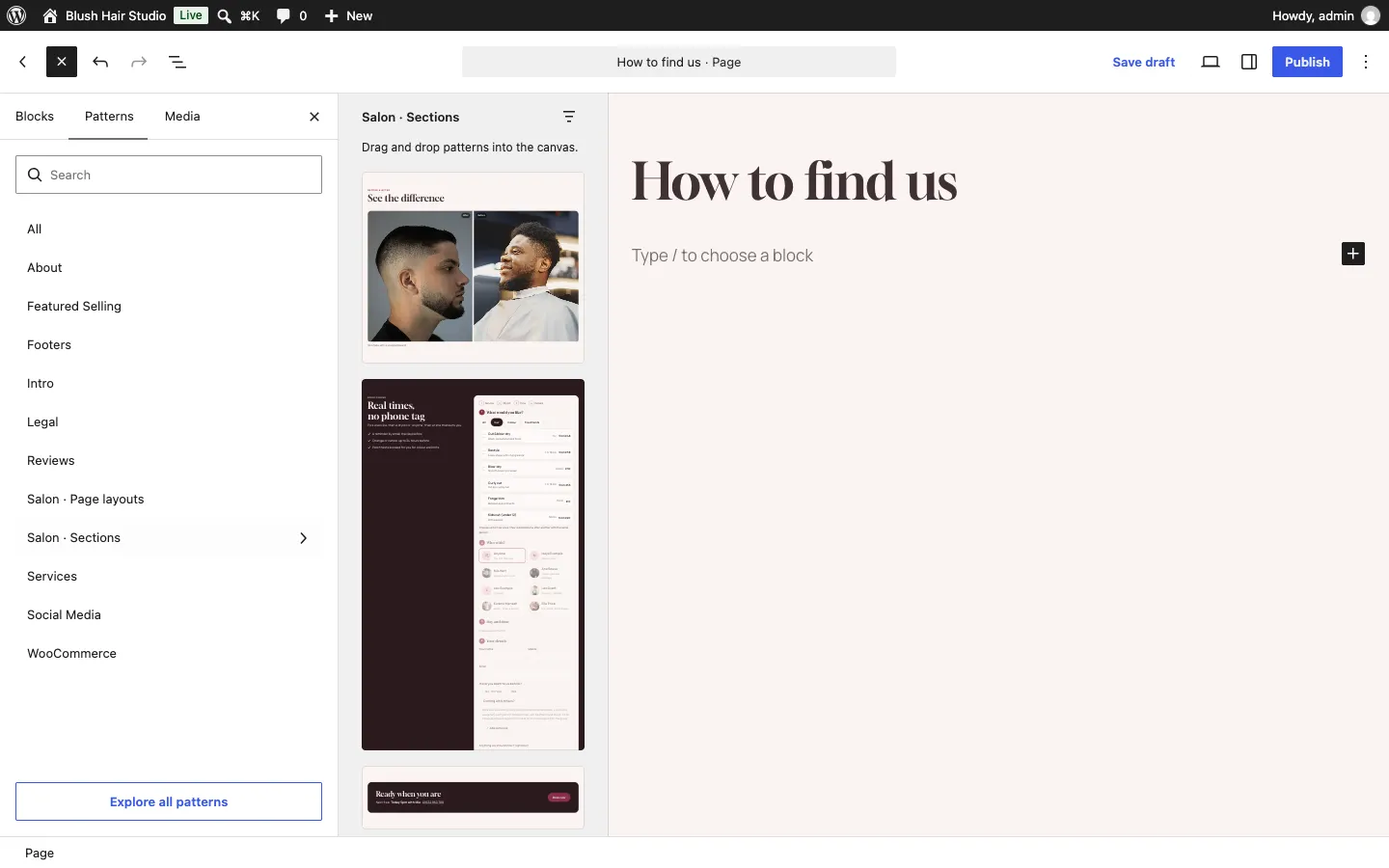Viewport: 1389px width, 868px height.
Task: Close the inserter panel with X
Action: (x=314, y=117)
